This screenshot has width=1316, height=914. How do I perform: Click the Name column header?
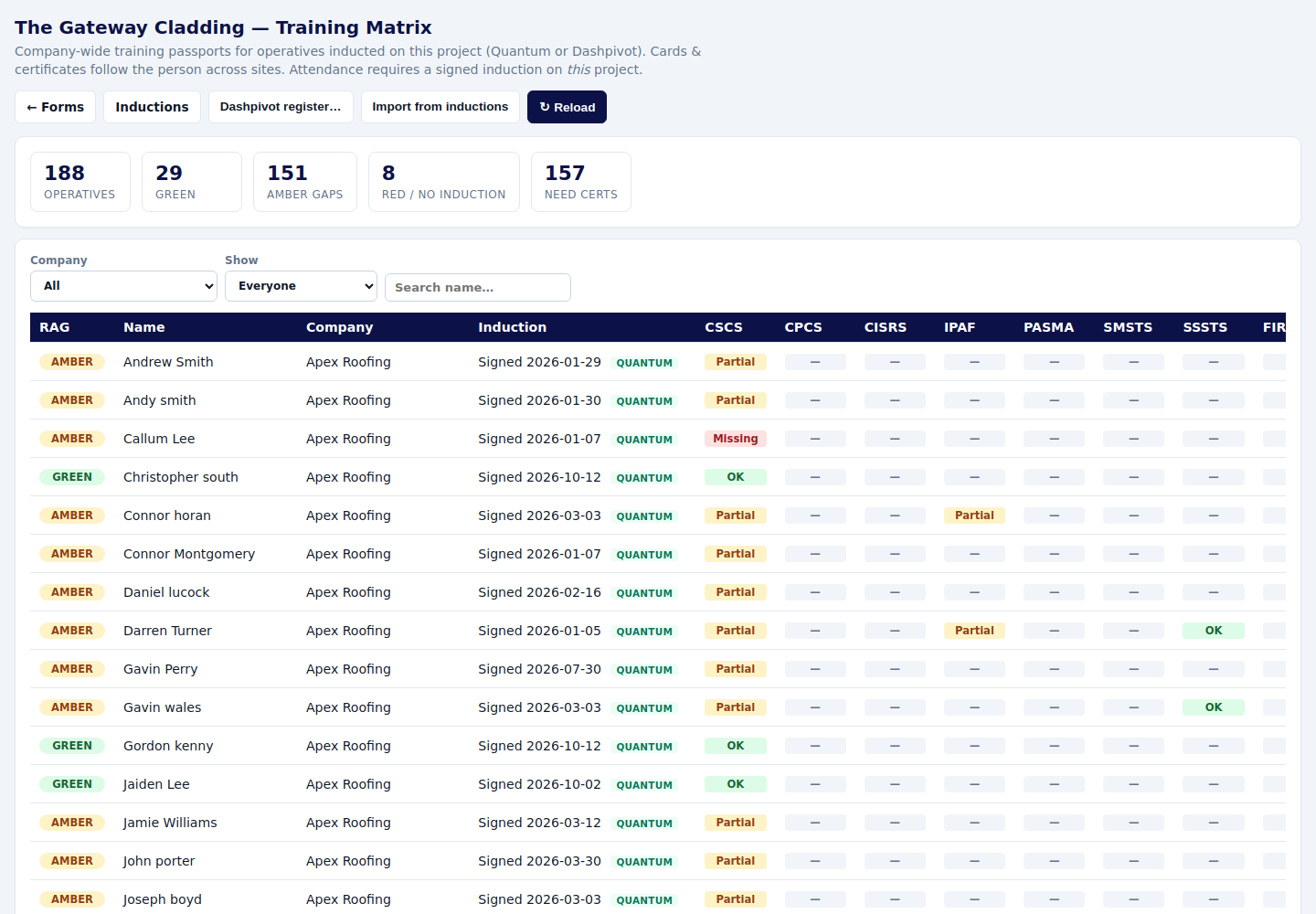click(144, 327)
